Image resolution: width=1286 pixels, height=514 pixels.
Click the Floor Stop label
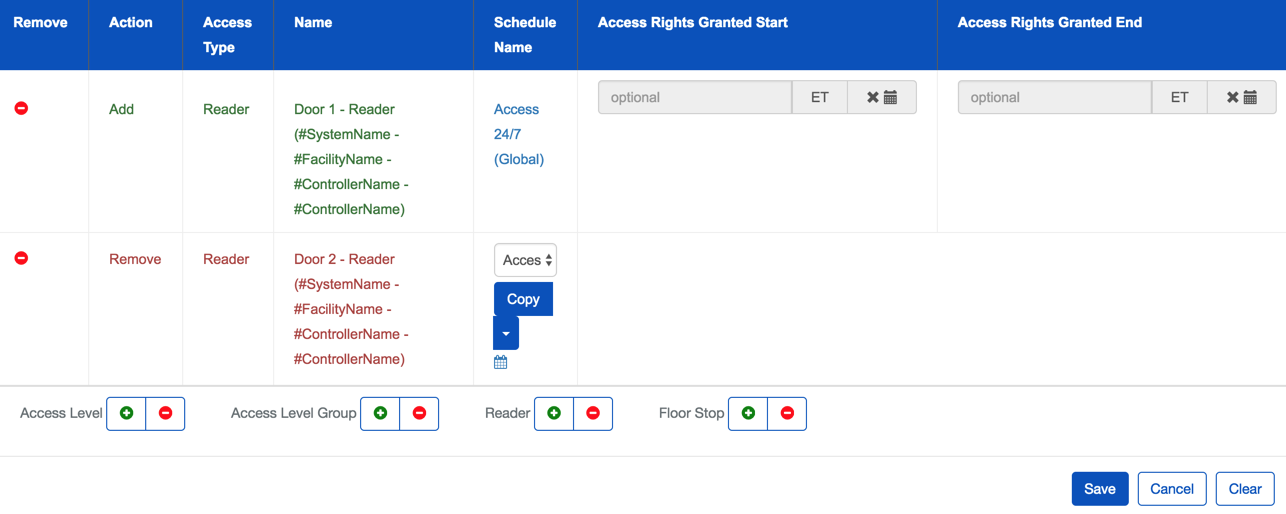pyautogui.click(x=691, y=413)
